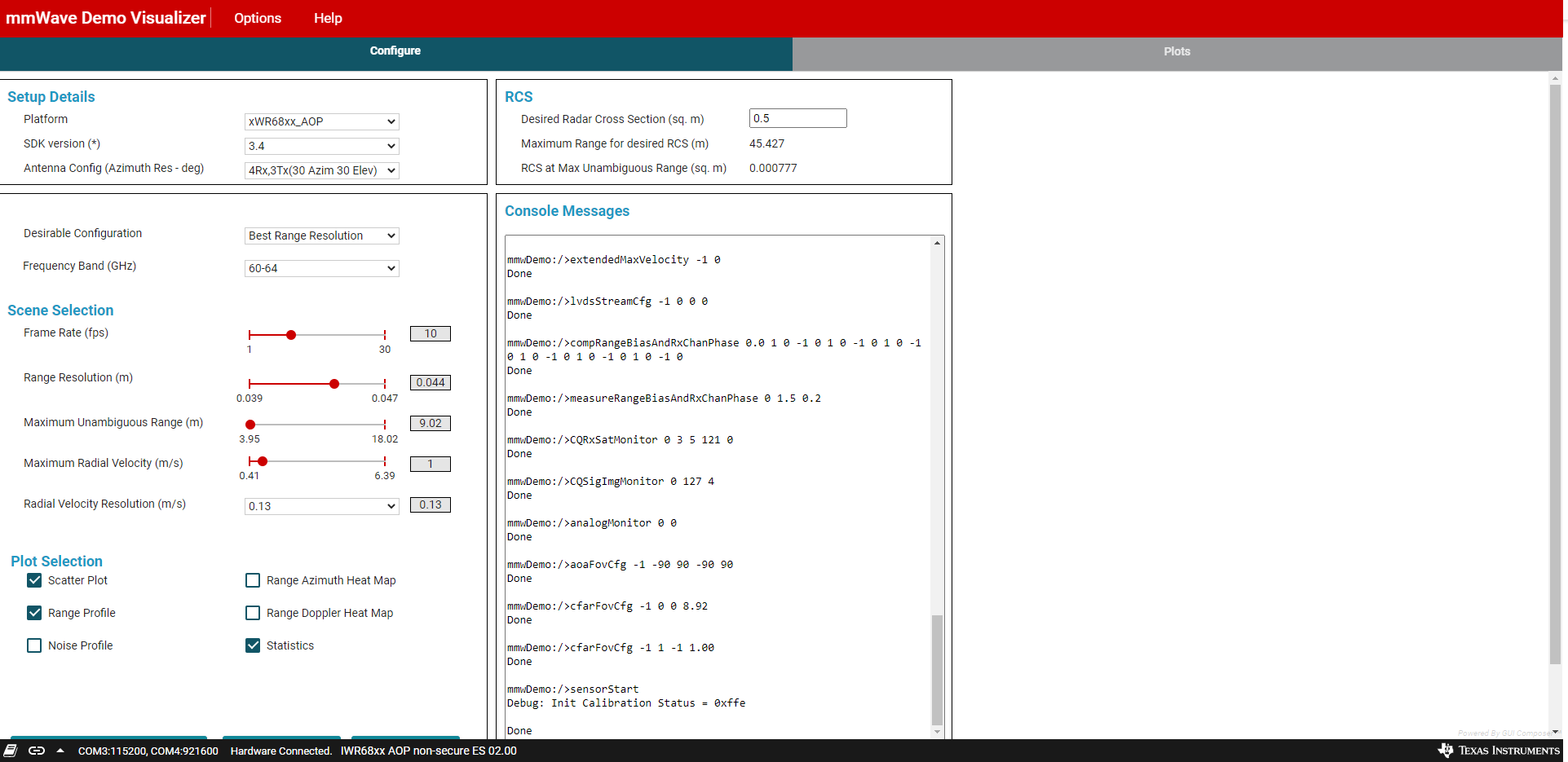Click the page vertical scrollbar
1568x762 pixels.
pos(1555,375)
